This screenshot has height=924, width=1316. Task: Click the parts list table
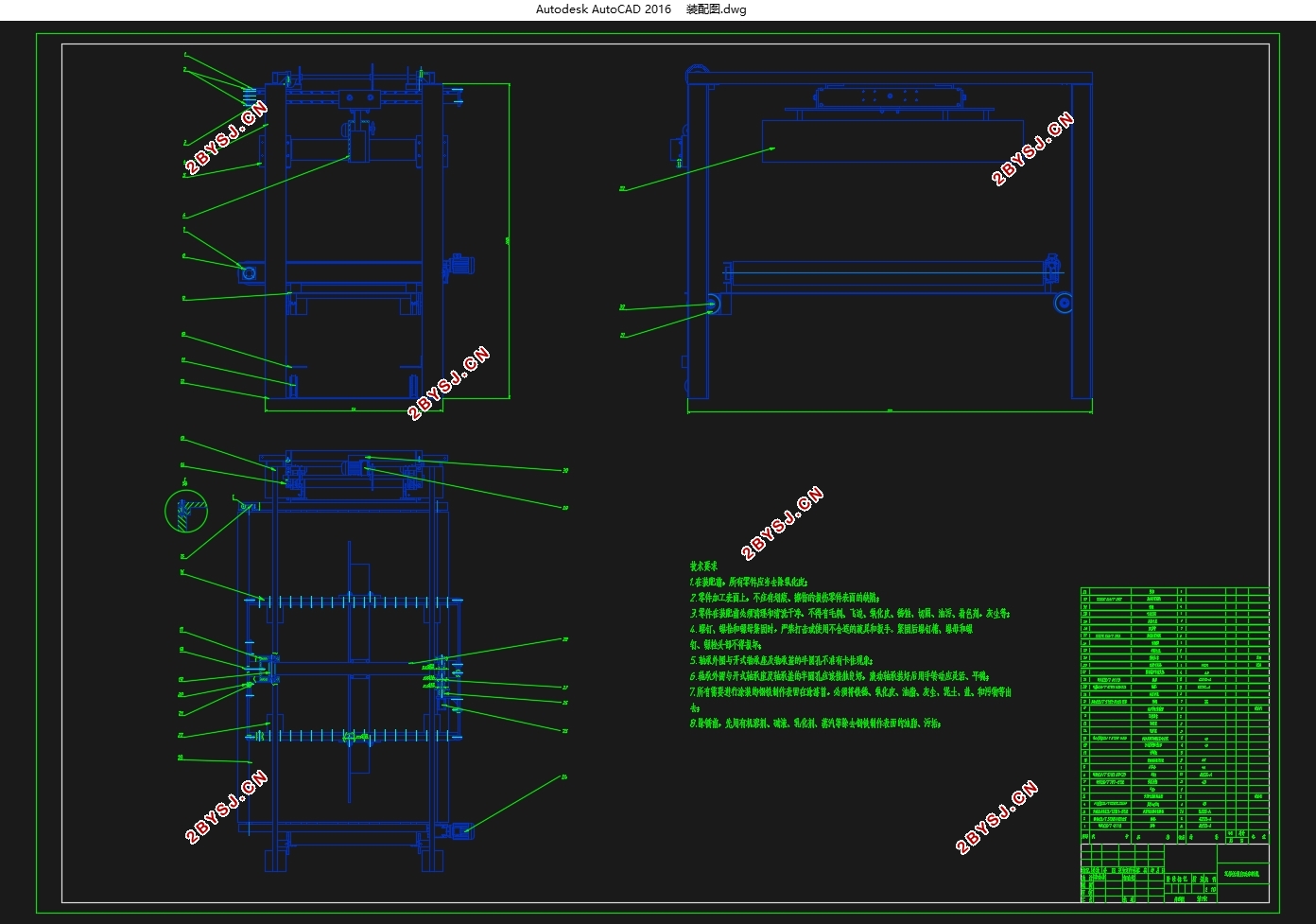(x=1174, y=715)
